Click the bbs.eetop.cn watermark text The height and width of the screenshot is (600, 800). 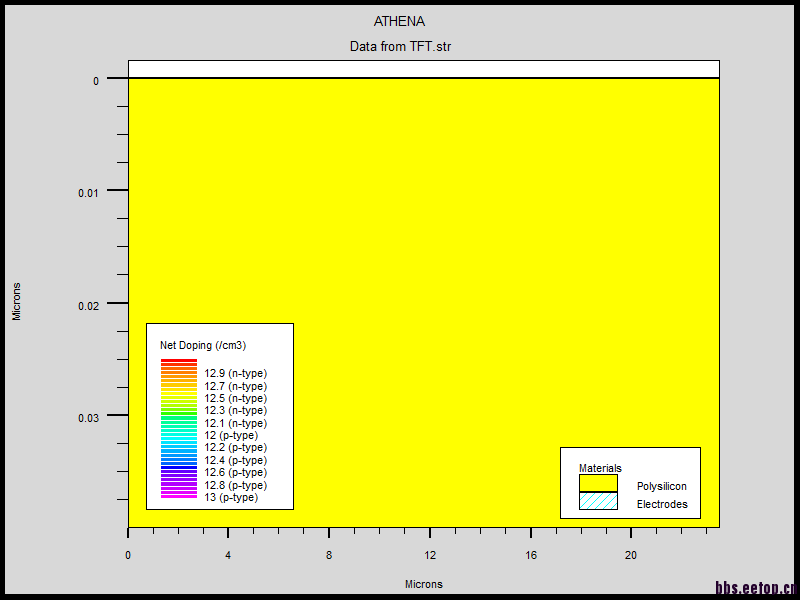click(756, 588)
